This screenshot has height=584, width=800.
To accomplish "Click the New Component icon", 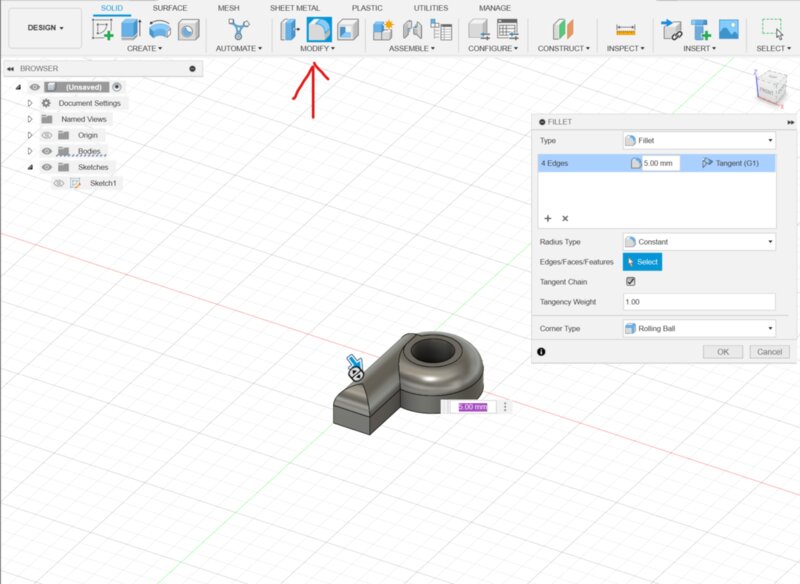I will [x=383, y=30].
